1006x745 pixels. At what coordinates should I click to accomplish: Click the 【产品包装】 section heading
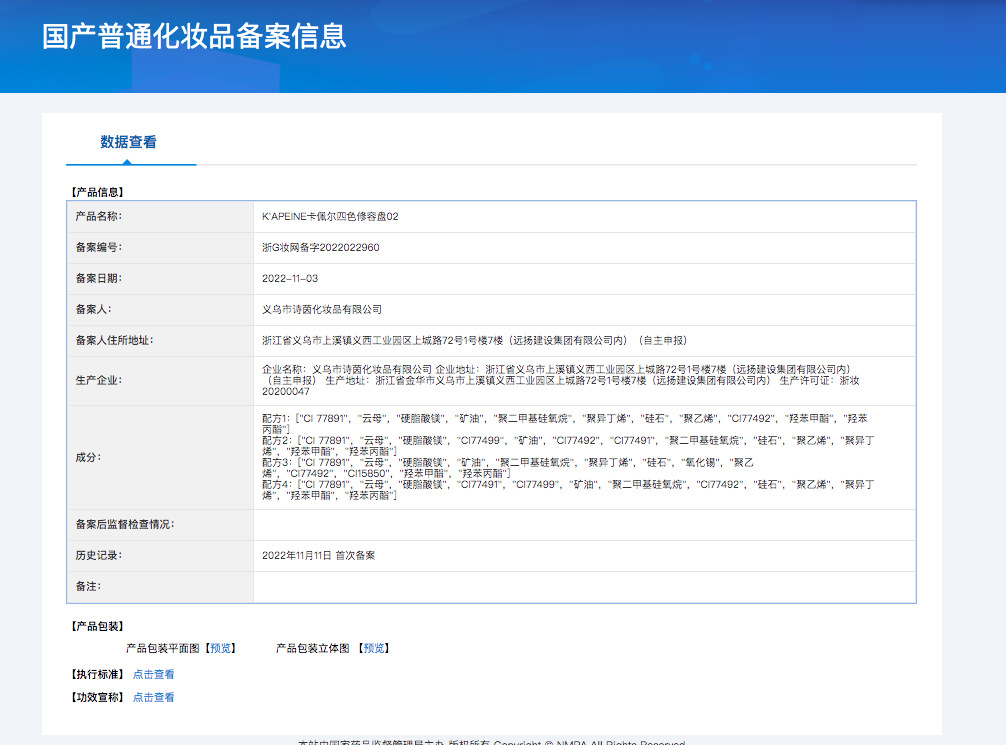click(97, 626)
